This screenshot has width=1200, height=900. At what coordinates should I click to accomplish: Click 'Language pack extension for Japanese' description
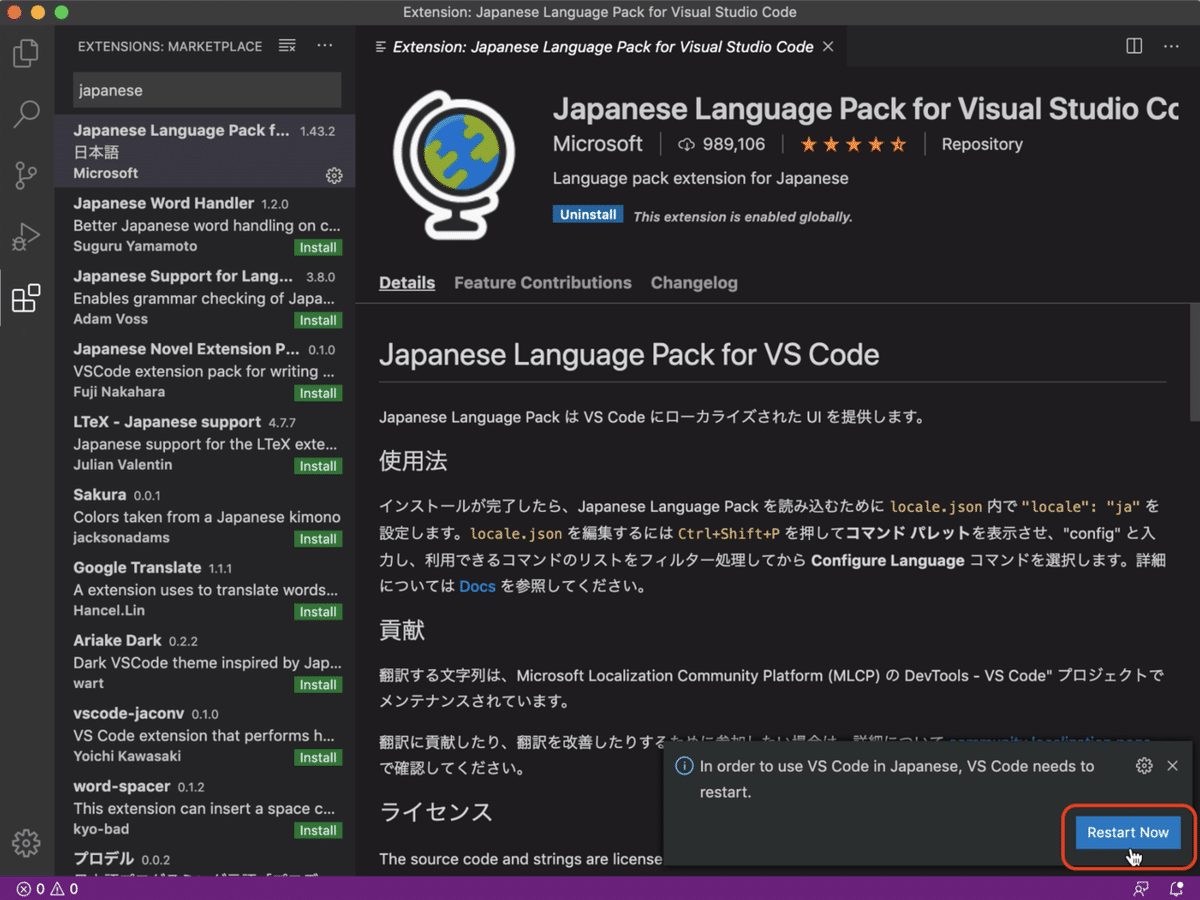(x=700, y=179)
